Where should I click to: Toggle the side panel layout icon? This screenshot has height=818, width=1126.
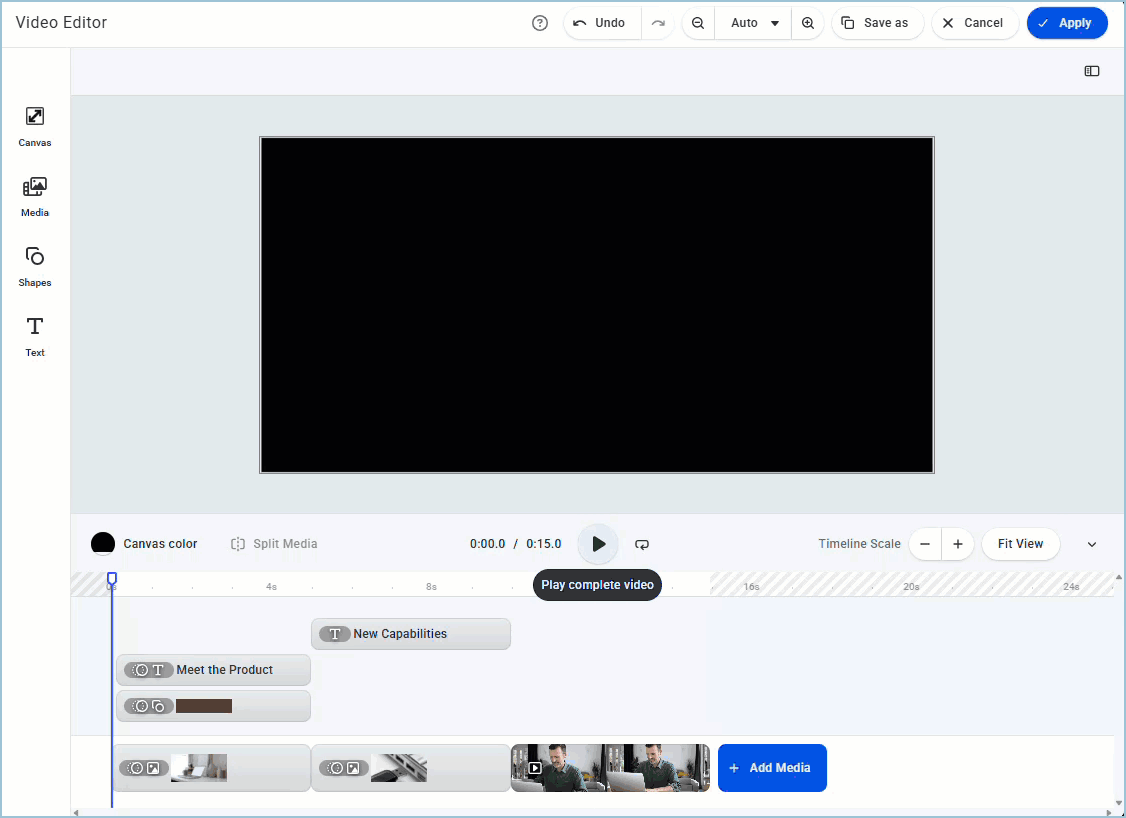[x=1092, y=71]
